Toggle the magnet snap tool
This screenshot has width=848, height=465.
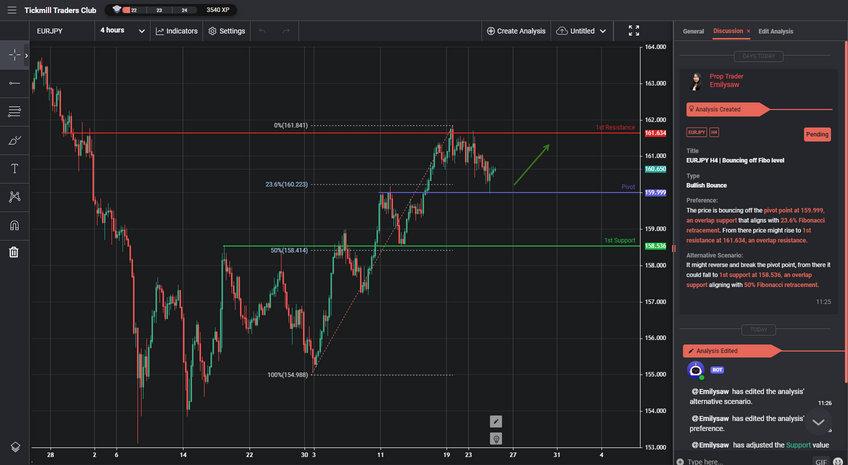coord(14,225)
